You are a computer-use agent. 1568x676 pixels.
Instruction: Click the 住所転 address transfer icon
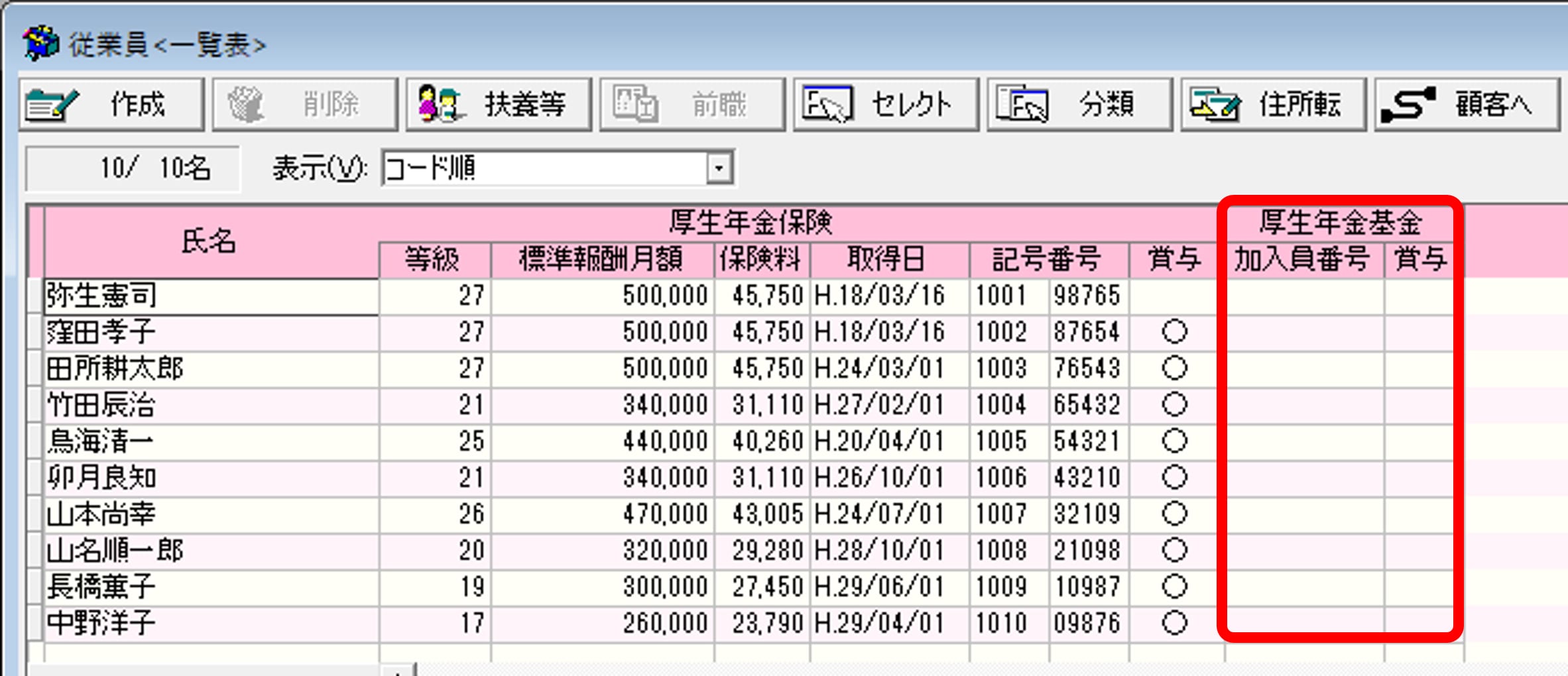pos(1215,105)
